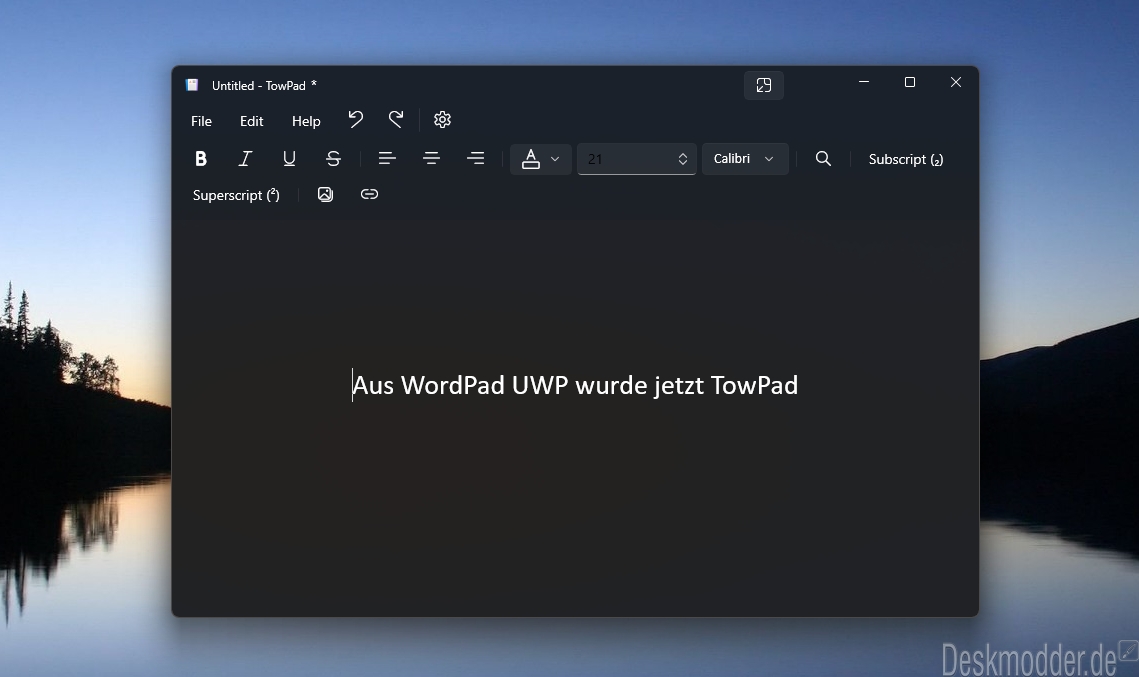Apply the font color button
The height and width of the screenshot is (677, 1139).
[531, 158]
